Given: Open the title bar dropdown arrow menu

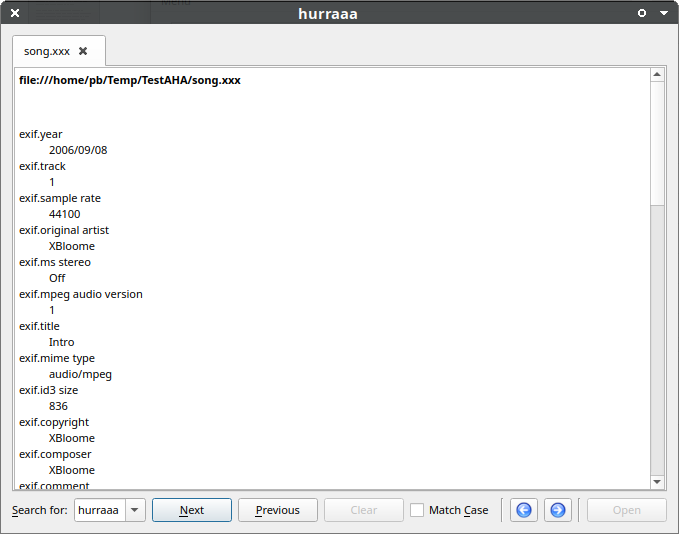Looking at the screenshot, I should (x=663, y=13).
